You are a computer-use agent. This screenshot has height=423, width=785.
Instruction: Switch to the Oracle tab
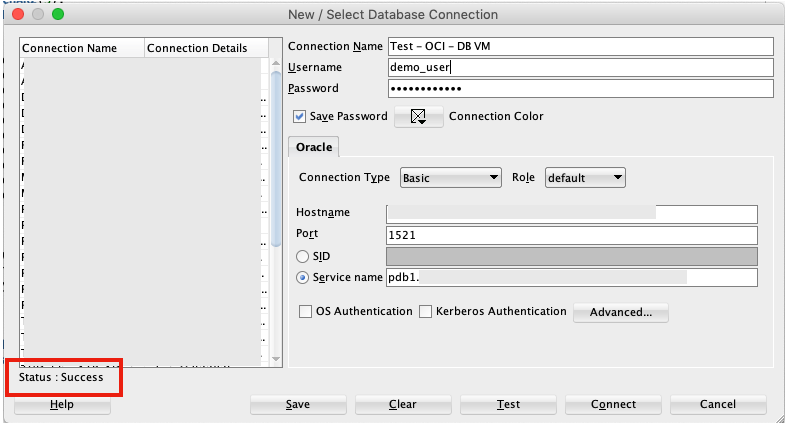(314, 147)
